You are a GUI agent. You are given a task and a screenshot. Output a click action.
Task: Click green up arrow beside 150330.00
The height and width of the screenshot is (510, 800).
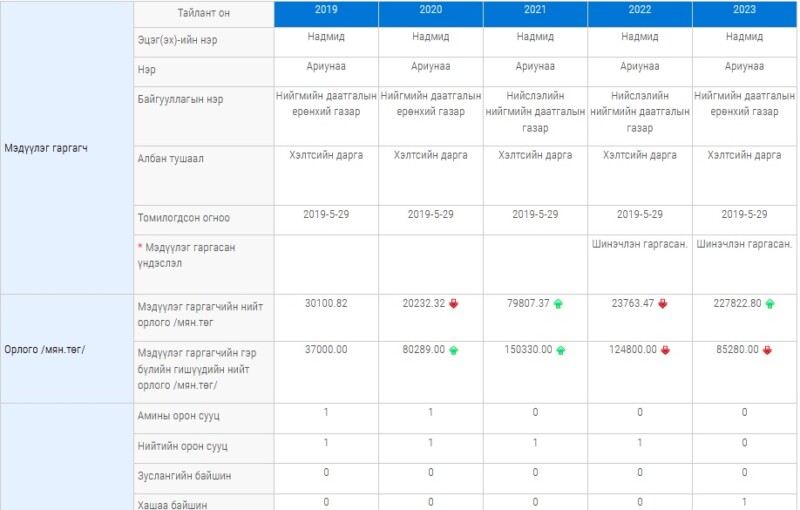tap(560, 350)
